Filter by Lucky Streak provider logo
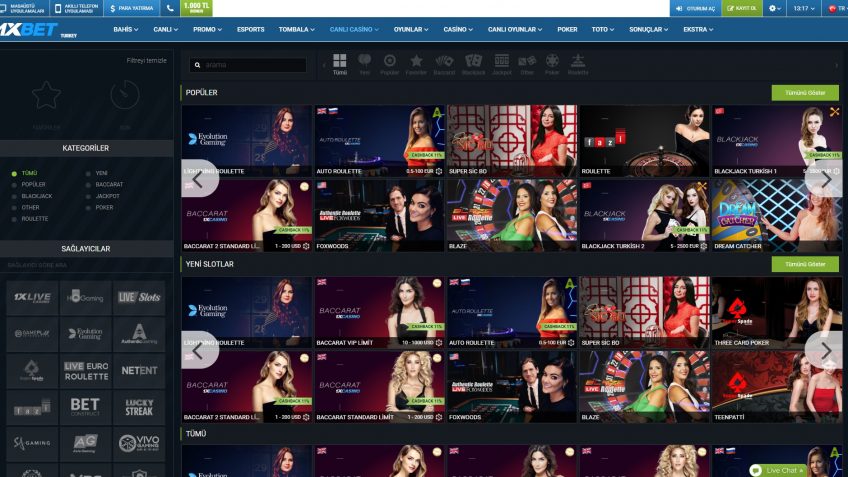The width and height of the screenshot is (848, 477). pyautogui.click(x=139, y=407)
